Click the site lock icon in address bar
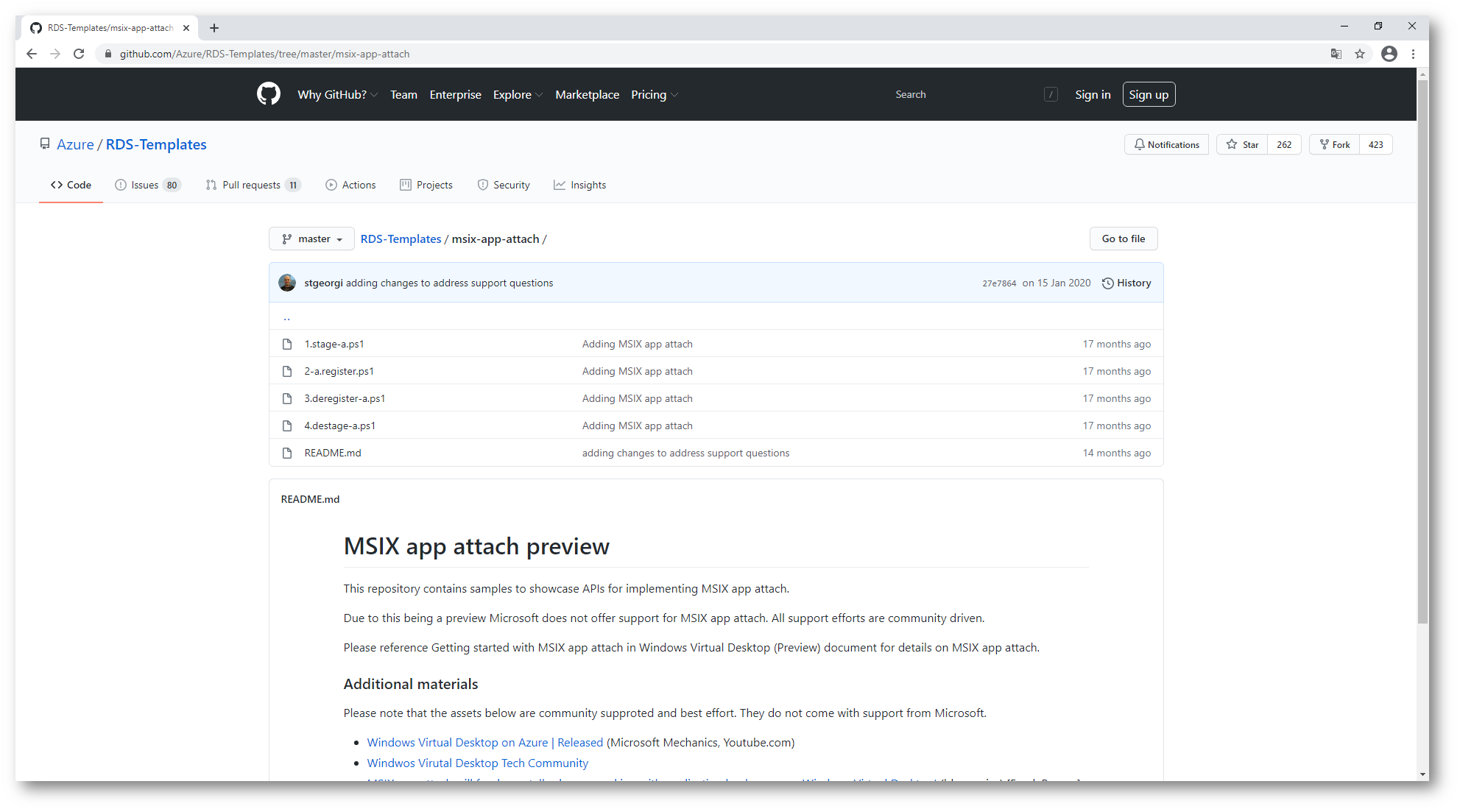Viewport: 1460px width, 812px height. click(x=108, y=54)
